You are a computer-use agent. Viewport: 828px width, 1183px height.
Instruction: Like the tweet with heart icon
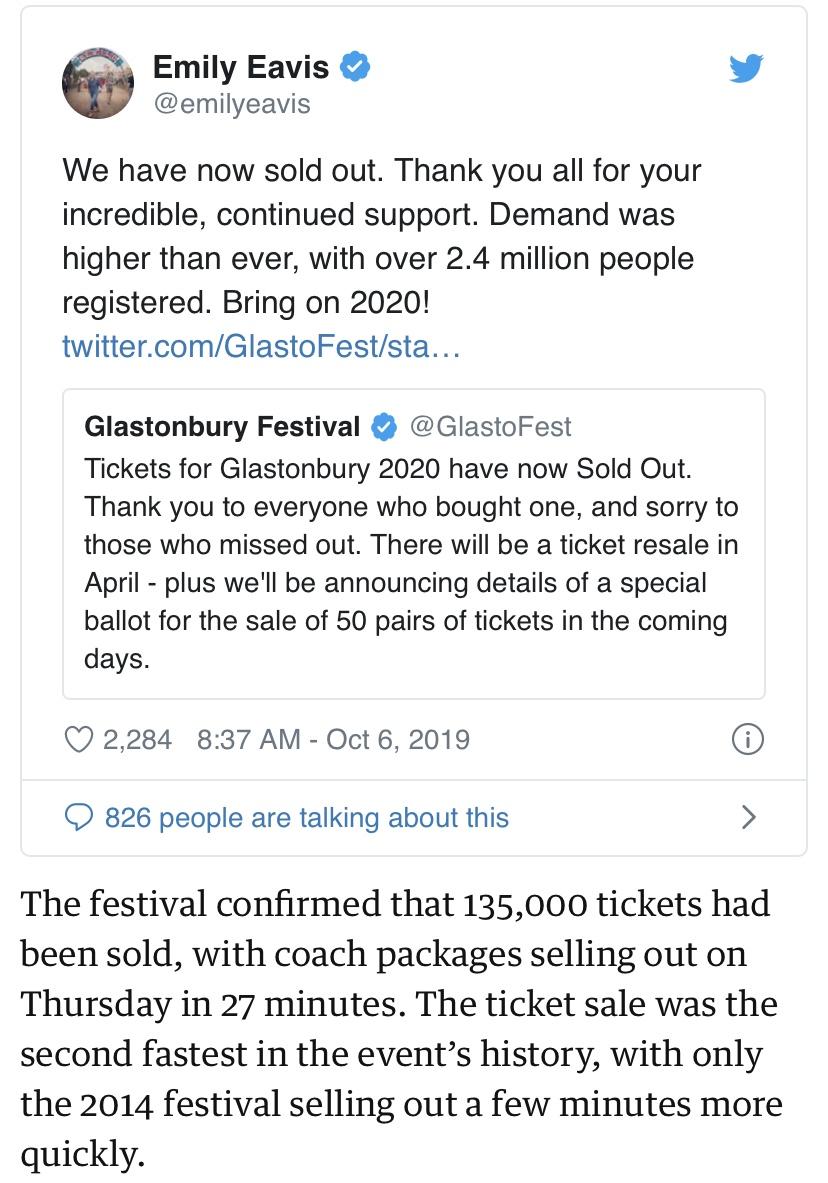[x=78, y=739]
